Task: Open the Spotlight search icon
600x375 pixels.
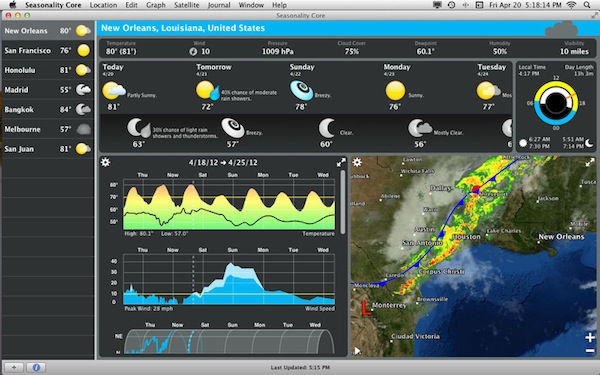Action: click(587, 5)
